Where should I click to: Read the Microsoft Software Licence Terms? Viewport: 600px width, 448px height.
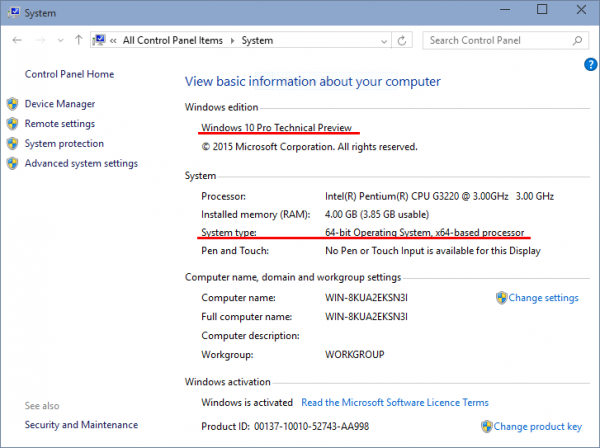395,402
